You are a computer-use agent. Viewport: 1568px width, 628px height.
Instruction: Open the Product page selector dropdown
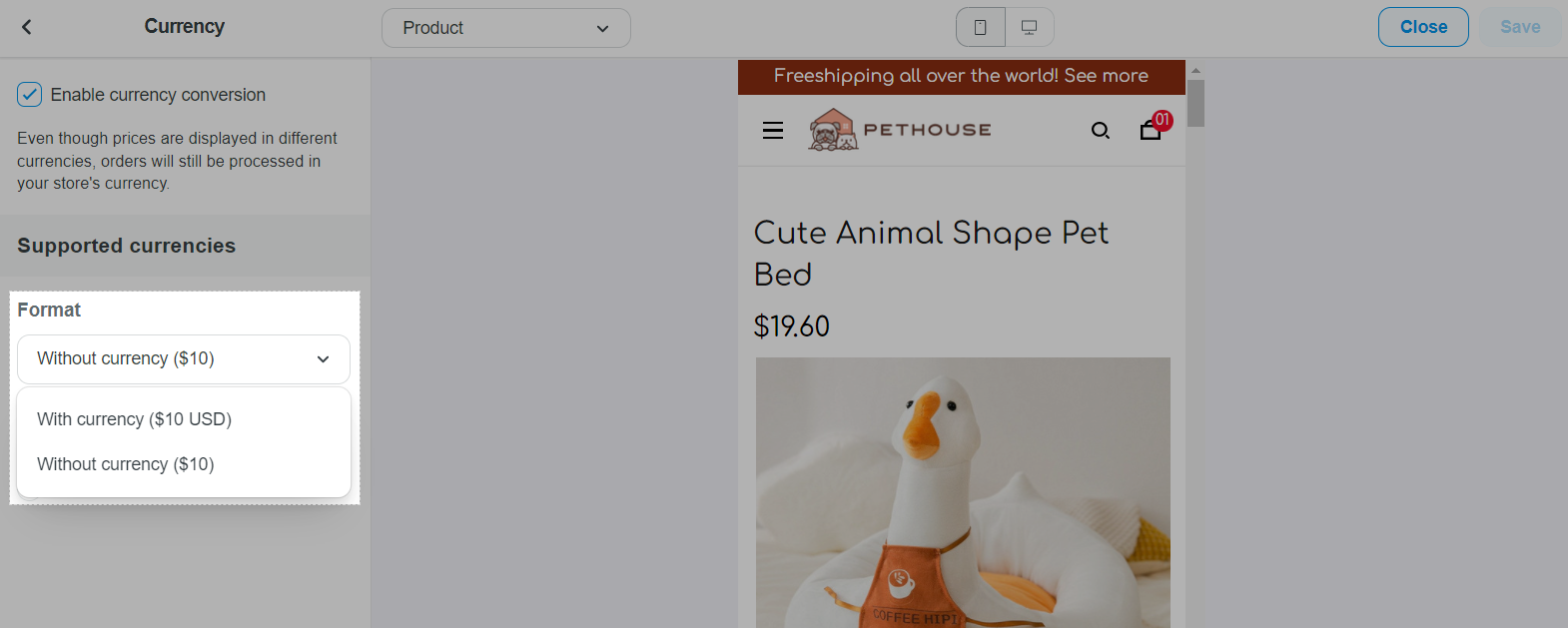click(505, 28)
